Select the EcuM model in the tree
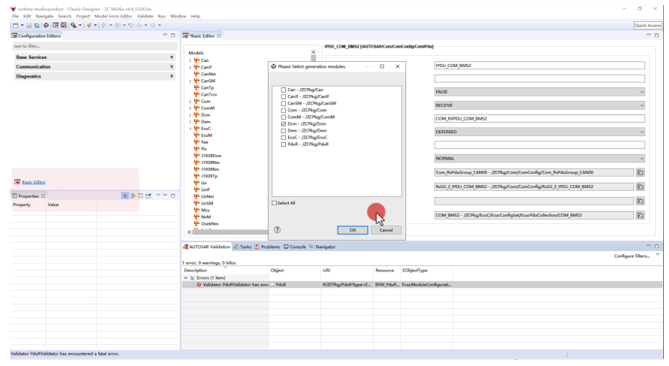Viewport: 669px width, 366px height. tap(207, 135)
